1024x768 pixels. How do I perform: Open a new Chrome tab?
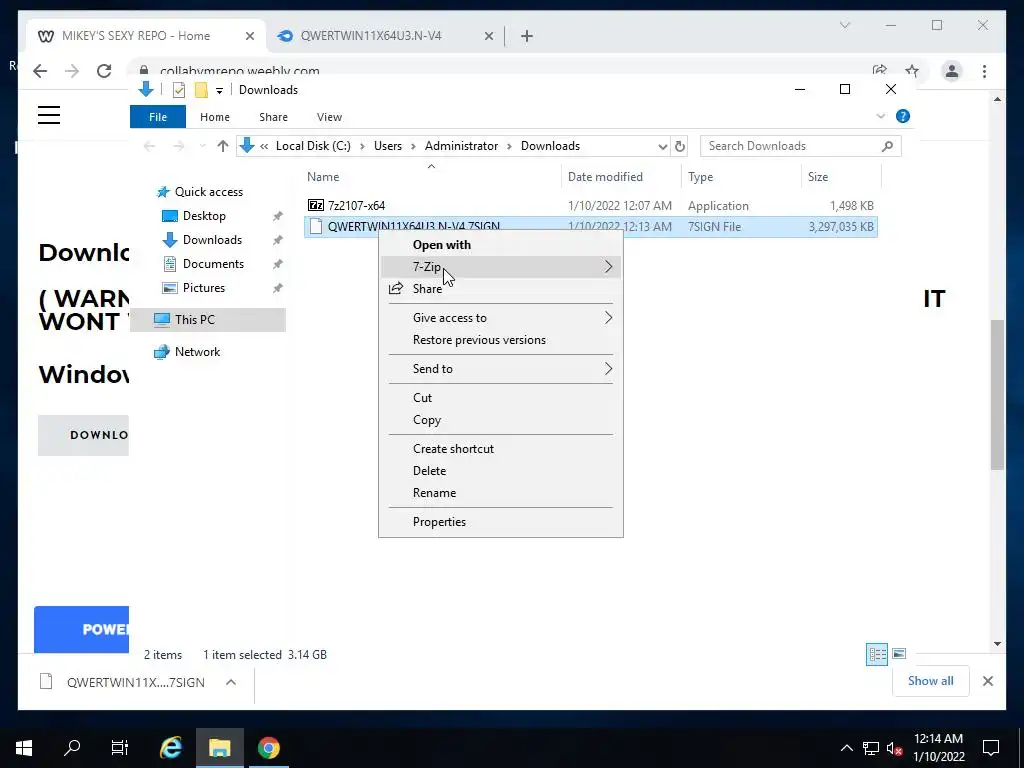tap(527, 36)
